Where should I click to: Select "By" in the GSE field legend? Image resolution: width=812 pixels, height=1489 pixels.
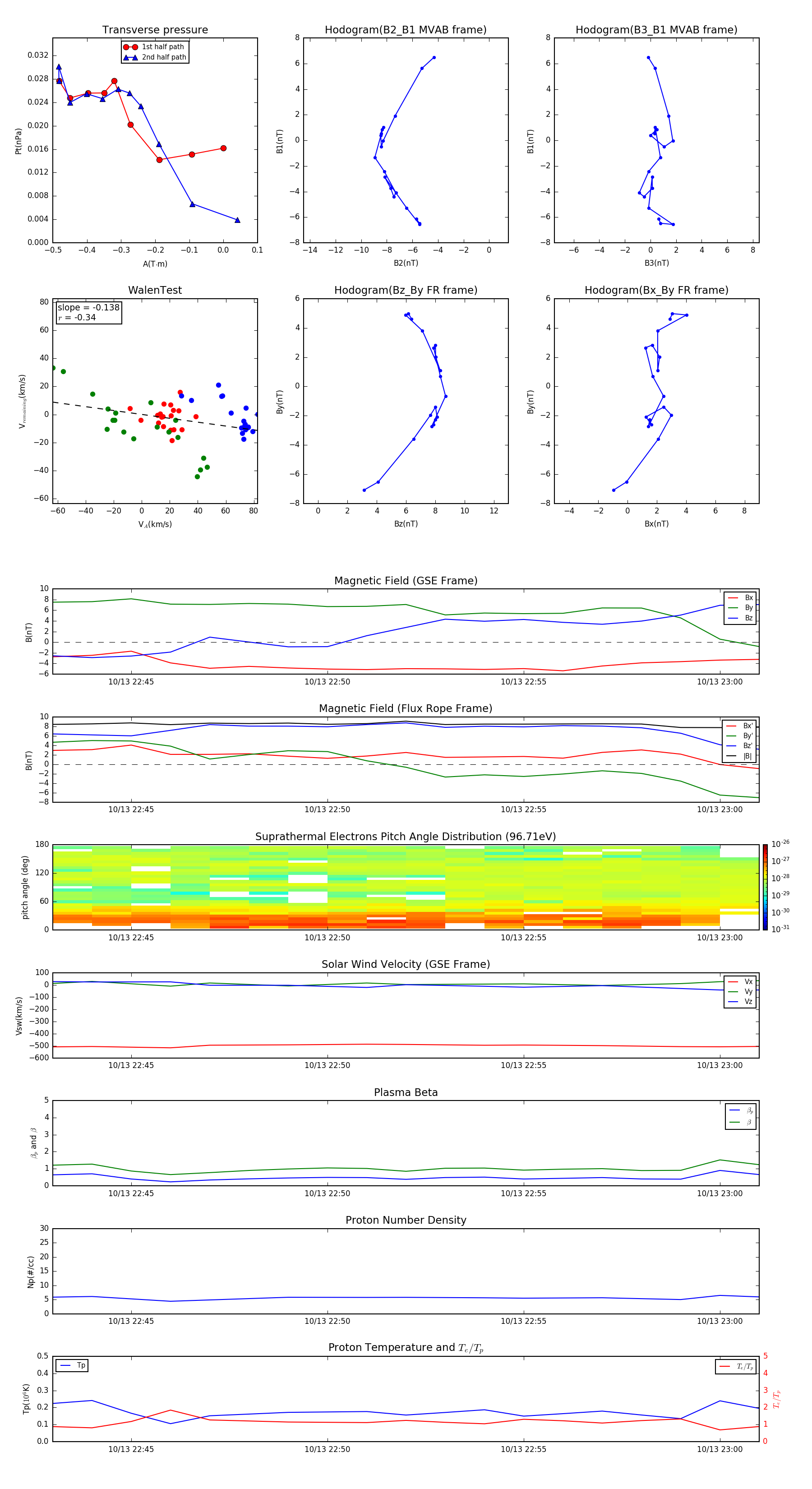point(740,607)
